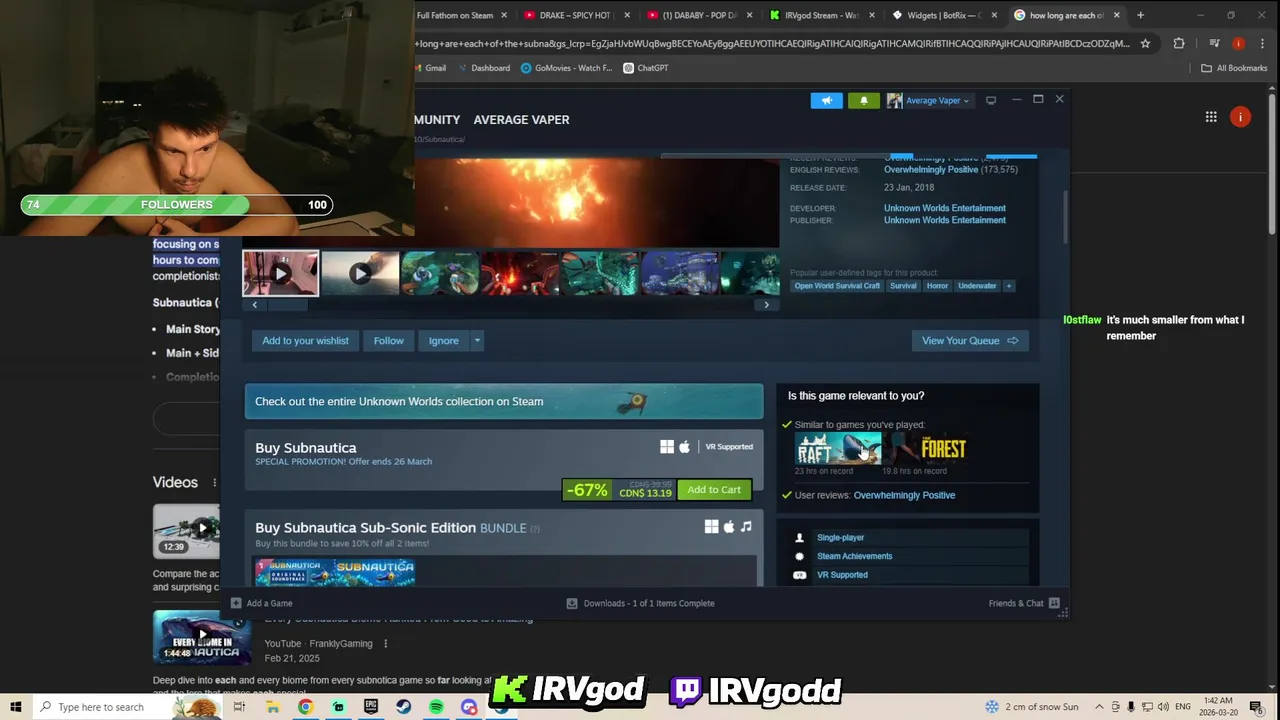Image resolution: width=1280 pixels, height=720 pixels.
Task: Click the Apple platform icon in Buy Subnautica
Action: point(684,447)
